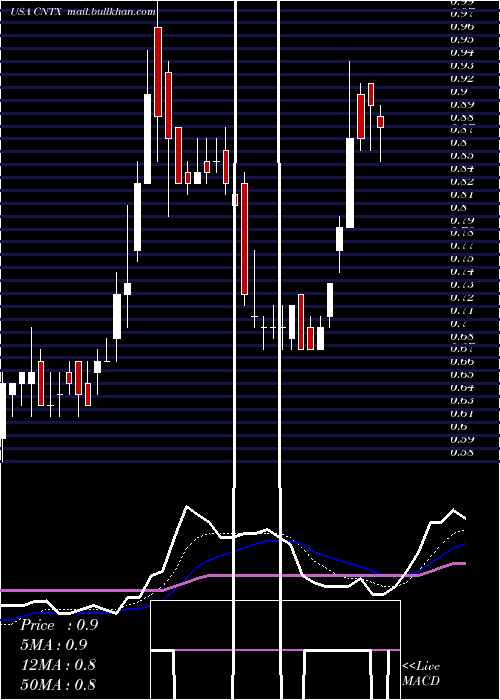Pick the 0.74 price axis value
The width and height of the screenshot is (500, 700).
461,271
